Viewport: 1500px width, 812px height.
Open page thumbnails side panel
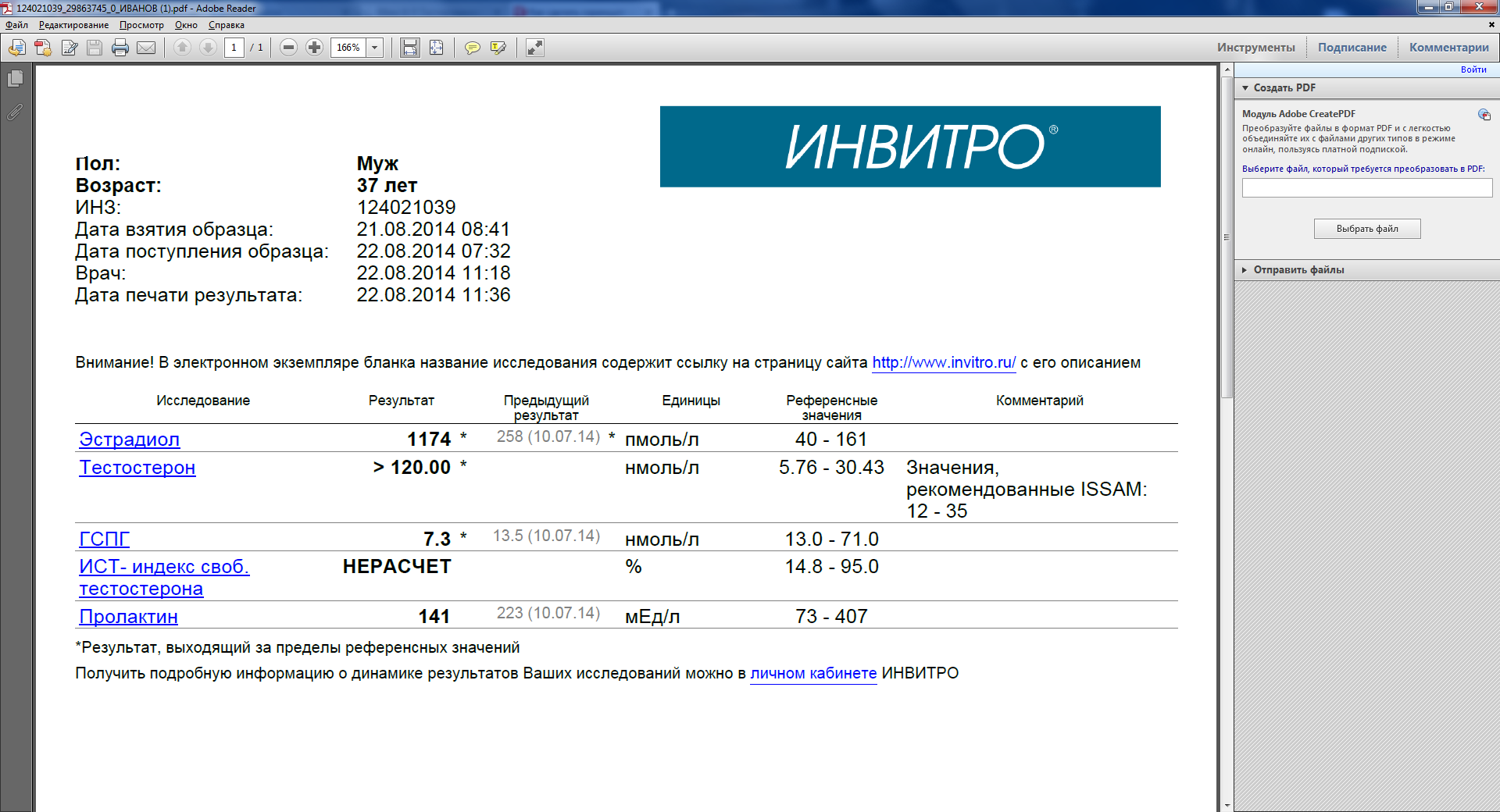point(15,79)
